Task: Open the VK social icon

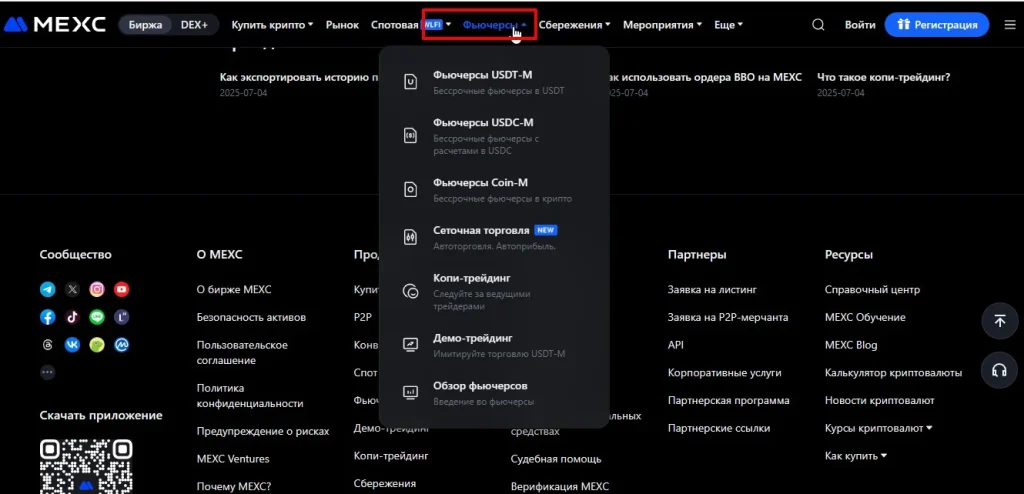Action: click(72, 344)
